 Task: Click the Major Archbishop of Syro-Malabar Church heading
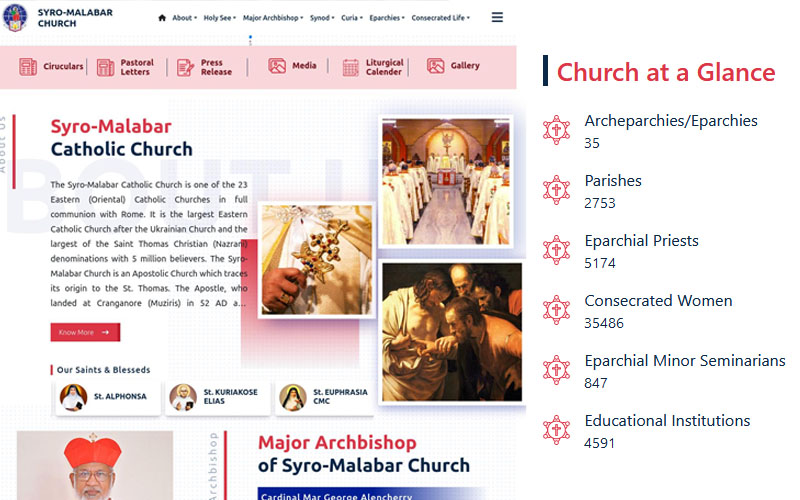(x=364, y=454)
